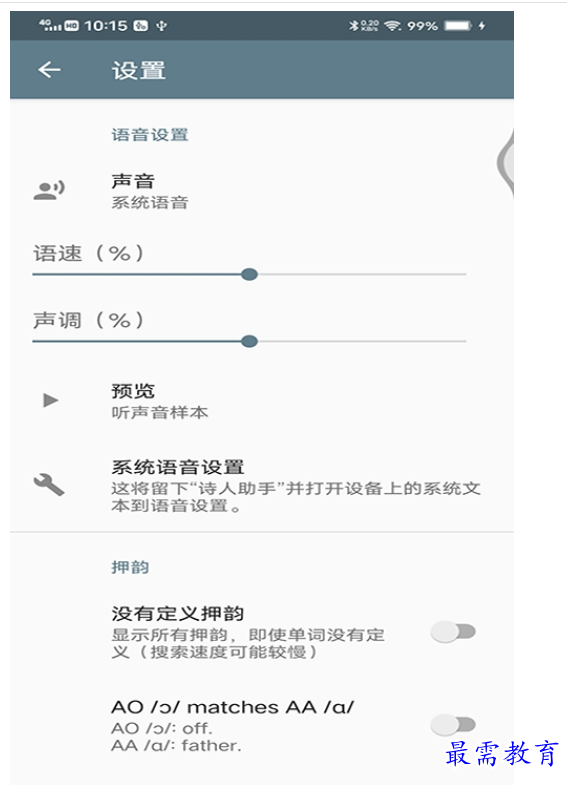
Task: Tap the 4G signal strength icon
Action: (50, 26)
